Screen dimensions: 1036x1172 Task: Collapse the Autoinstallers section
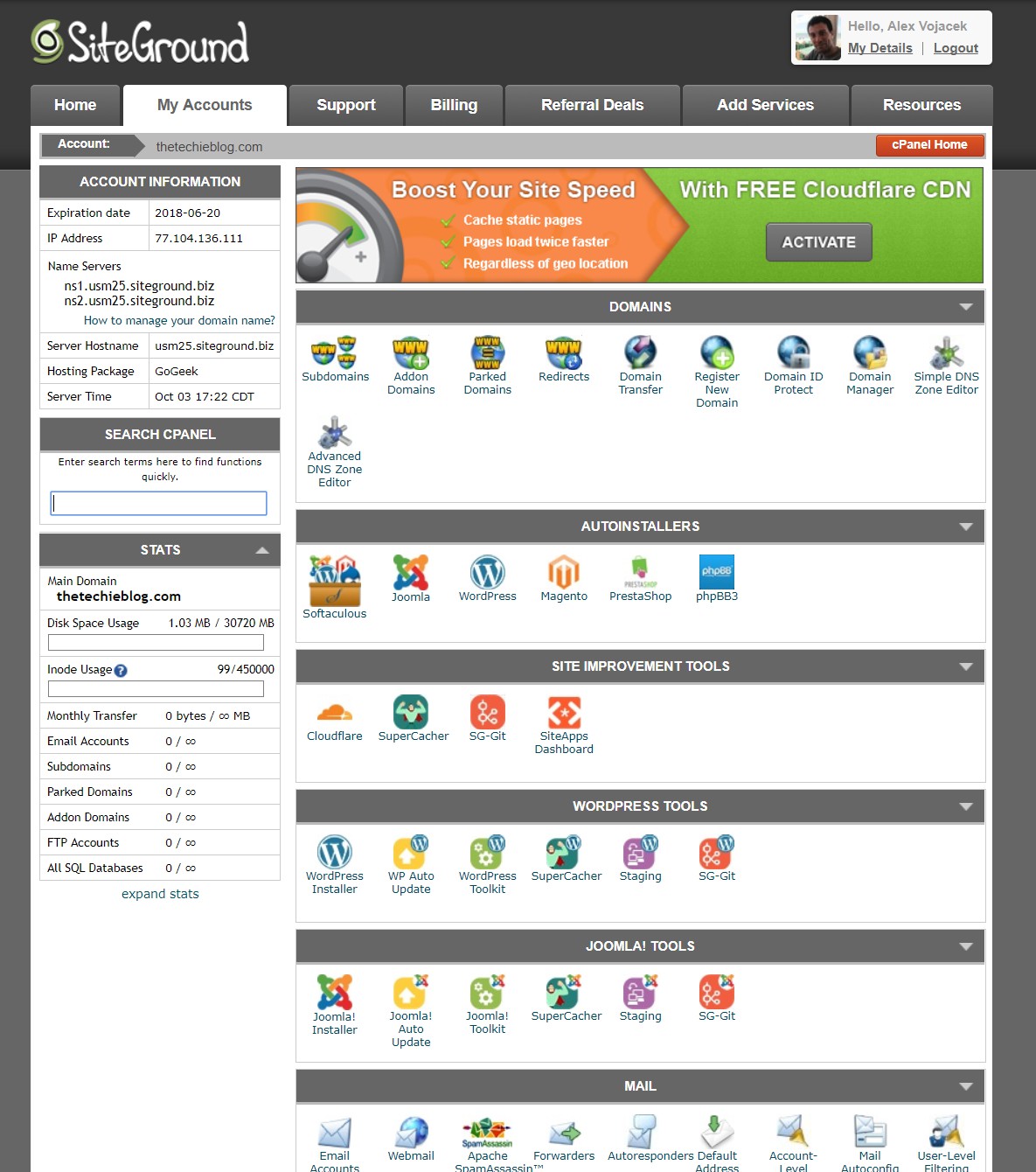[x=966, y=527]
